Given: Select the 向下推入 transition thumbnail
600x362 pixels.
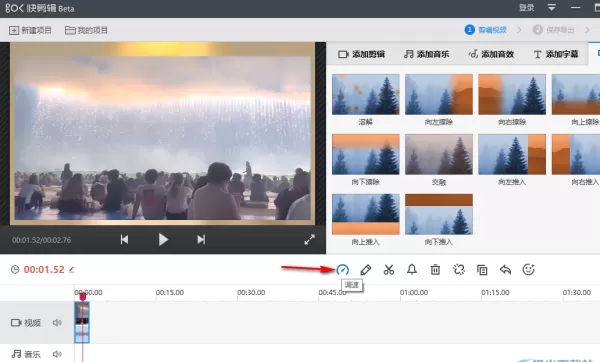Looking at the screenshot, I should 439,214.
